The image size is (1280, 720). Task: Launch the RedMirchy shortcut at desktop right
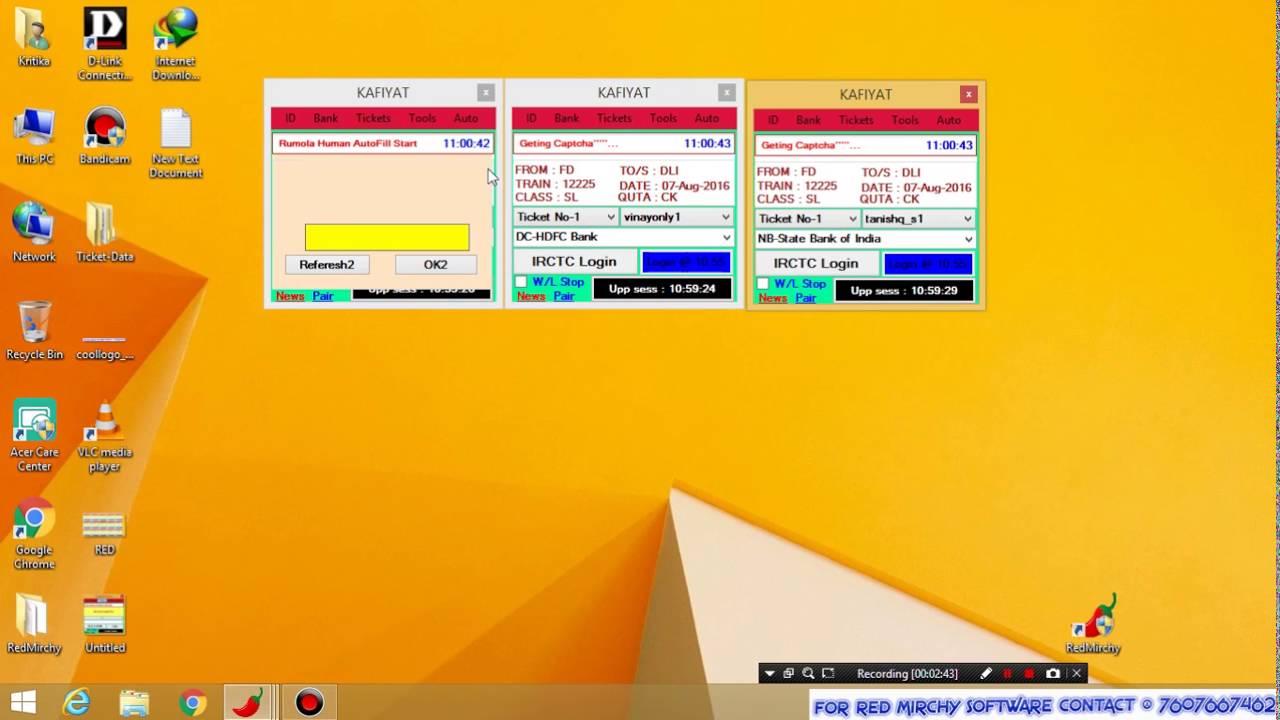[x=1093, y=624]
